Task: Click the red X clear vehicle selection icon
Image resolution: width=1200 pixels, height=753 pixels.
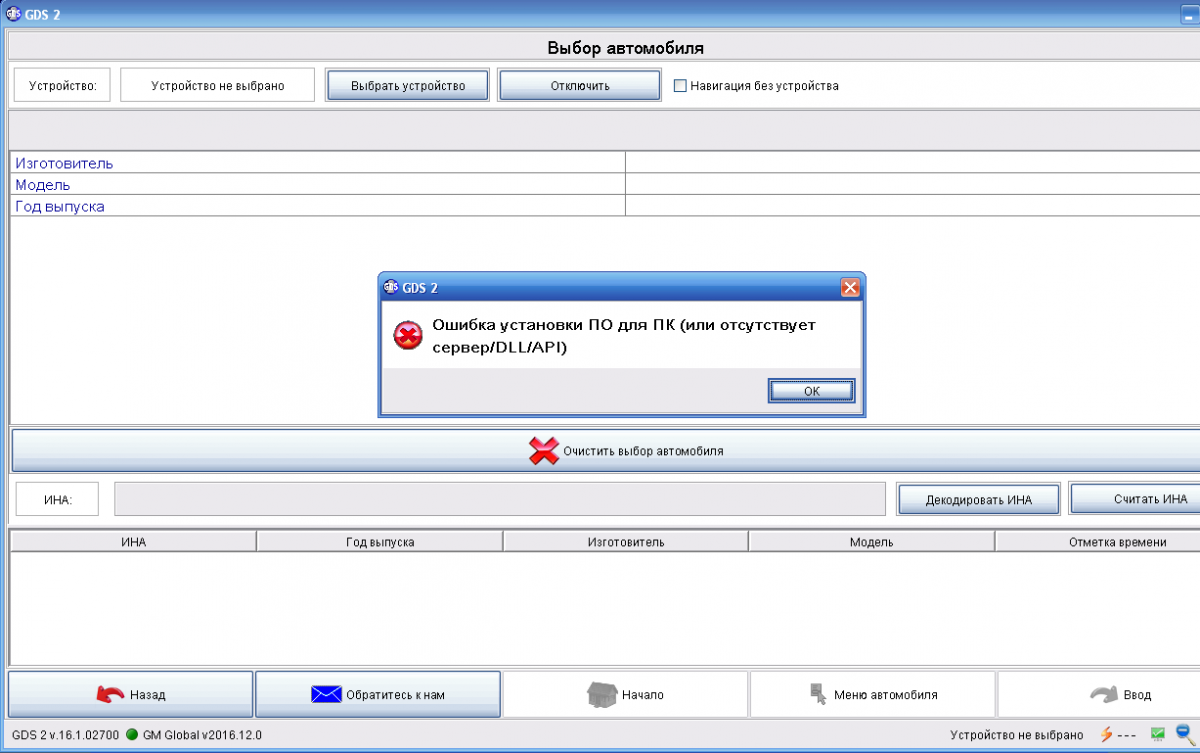Action: (x=543, y=451)
